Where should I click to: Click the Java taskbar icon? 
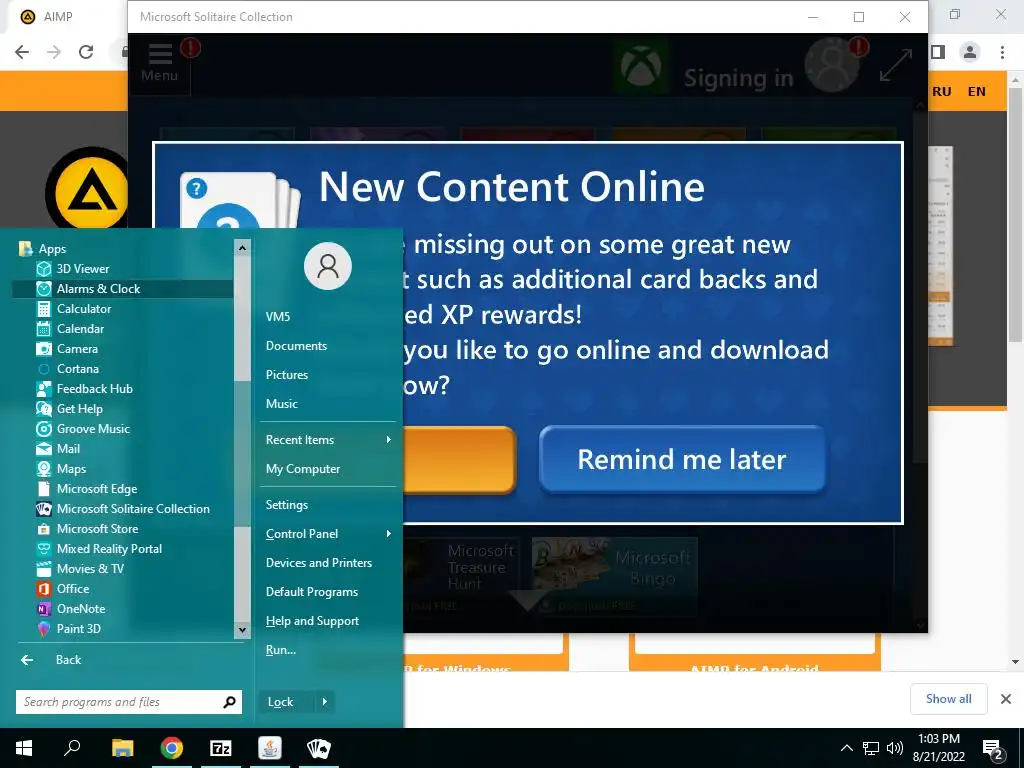pos(270,748)
